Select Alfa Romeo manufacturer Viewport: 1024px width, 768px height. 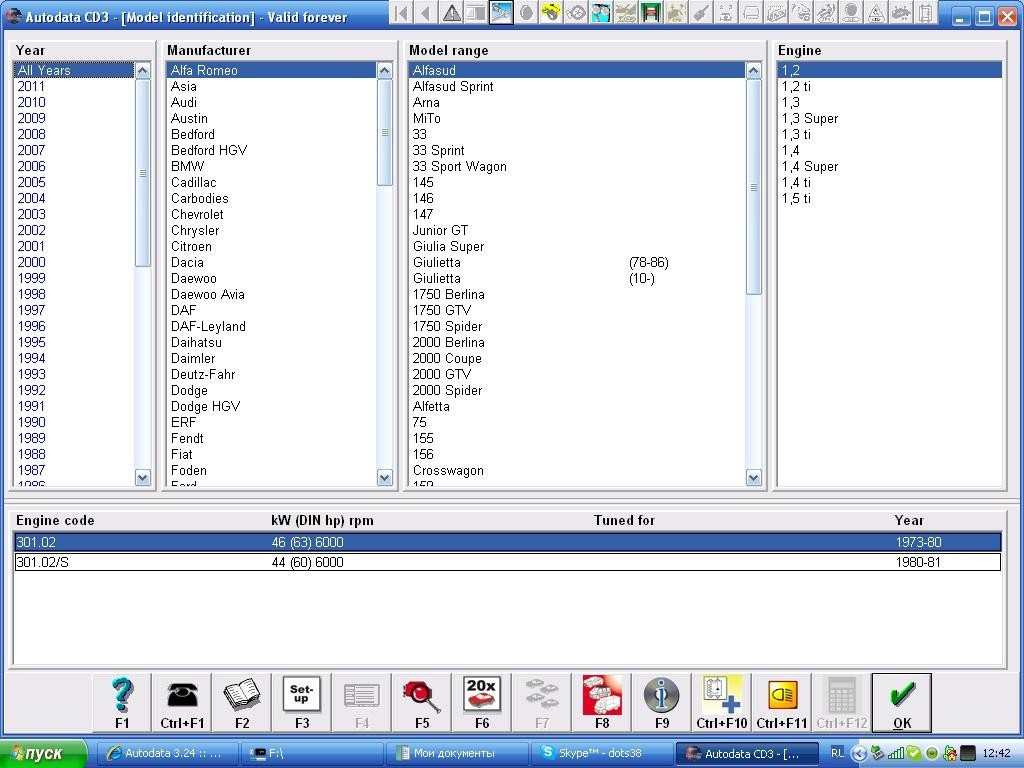(x=271, y=70)
